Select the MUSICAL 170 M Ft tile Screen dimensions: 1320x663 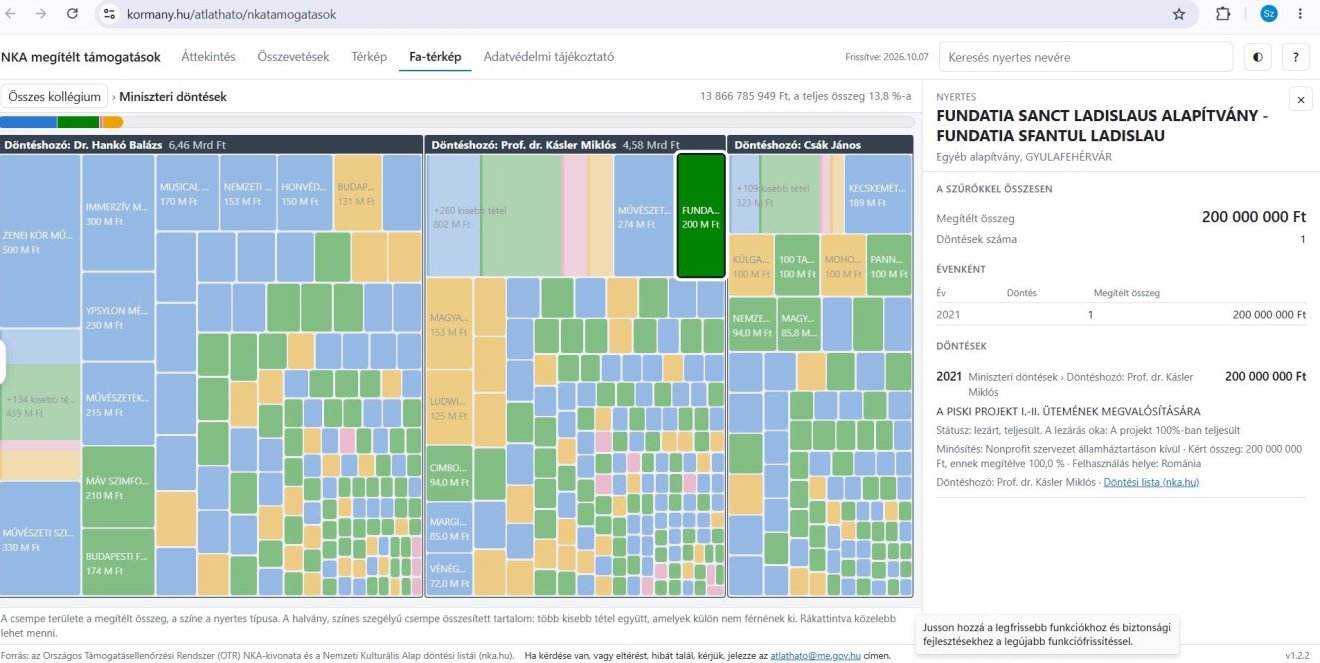pos(187,193)
